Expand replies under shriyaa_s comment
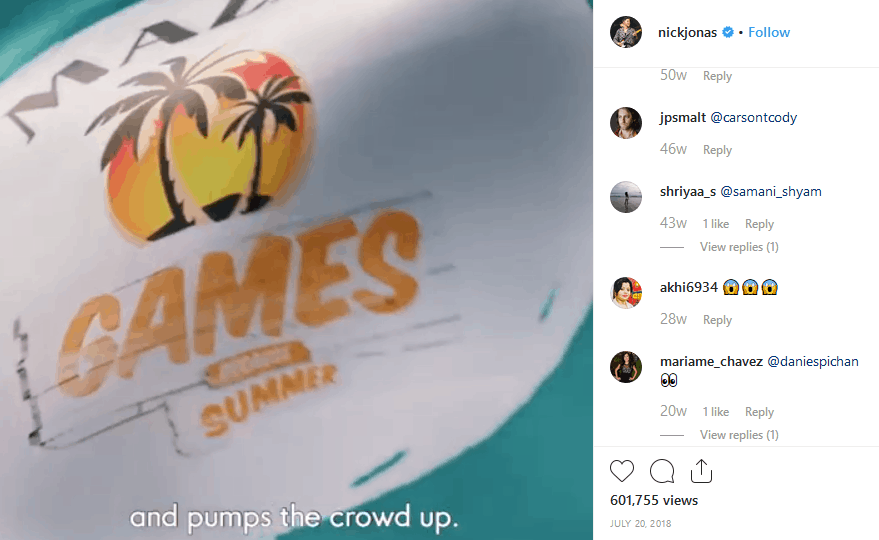 tap(739, 247)
